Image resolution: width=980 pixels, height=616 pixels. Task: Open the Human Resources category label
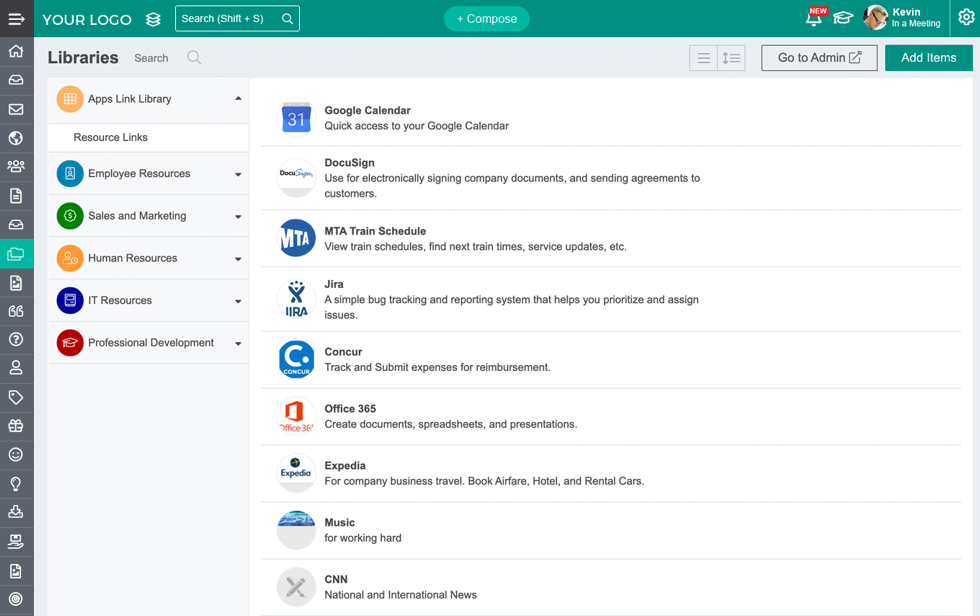click(x=132, y=258)
